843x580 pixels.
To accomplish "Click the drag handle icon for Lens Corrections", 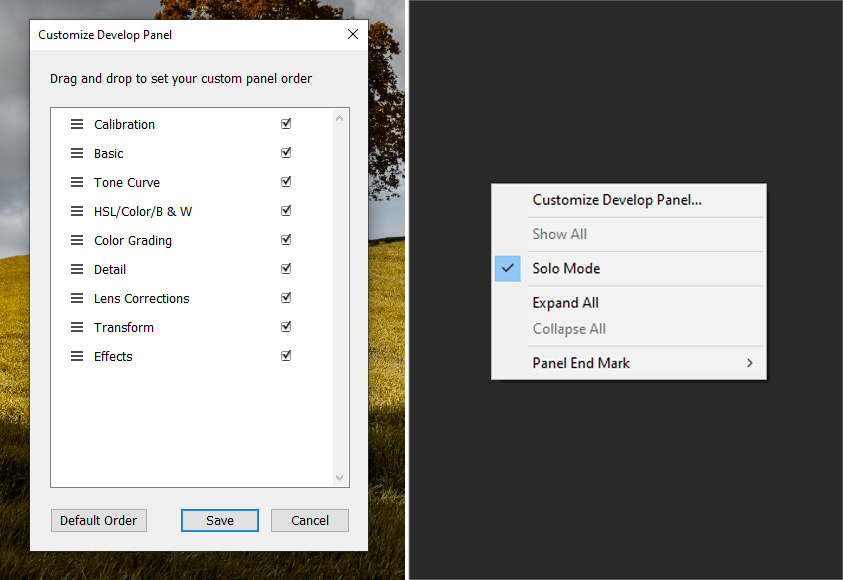I will click(77, 298).
